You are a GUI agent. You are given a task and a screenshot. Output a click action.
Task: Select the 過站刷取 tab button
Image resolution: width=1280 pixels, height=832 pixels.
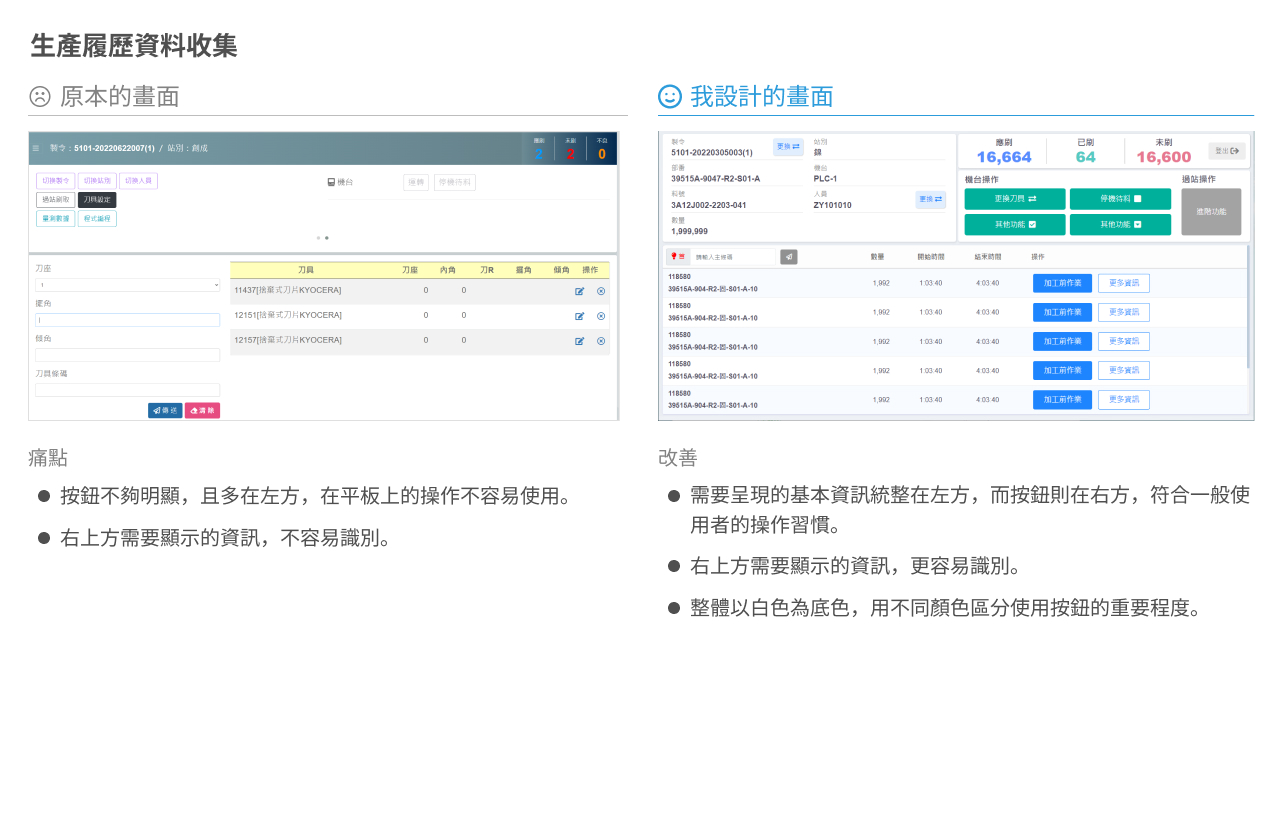point(55,200)
